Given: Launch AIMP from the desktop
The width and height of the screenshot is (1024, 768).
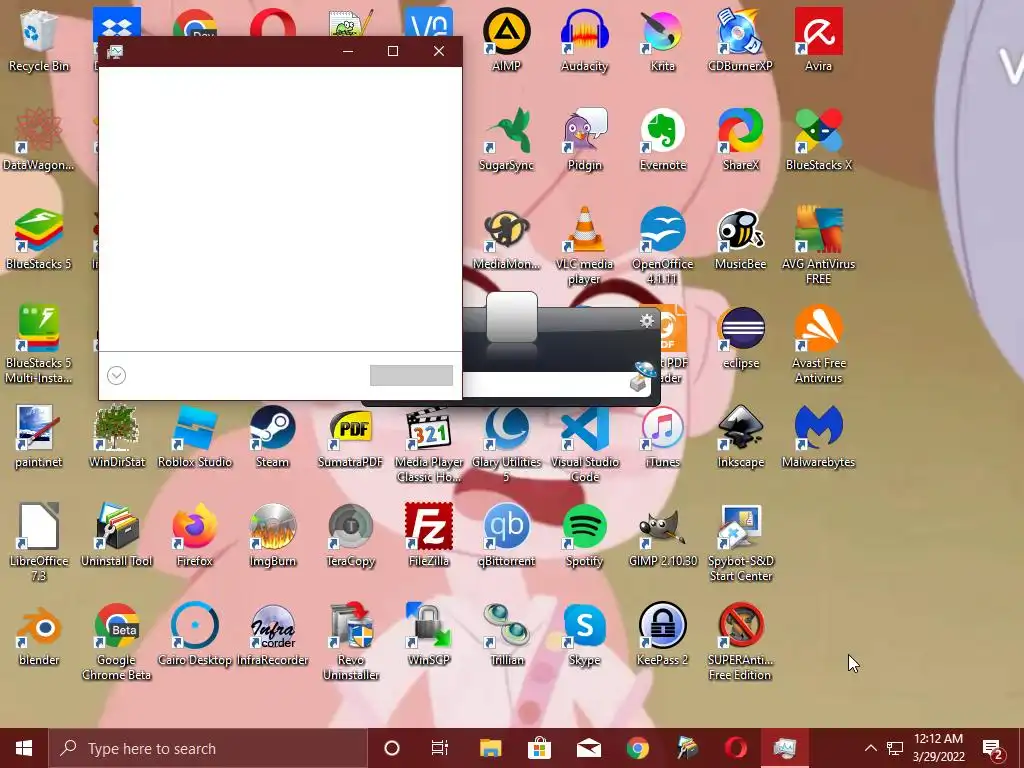Looking at the screenshot, I should coord(506,40).
